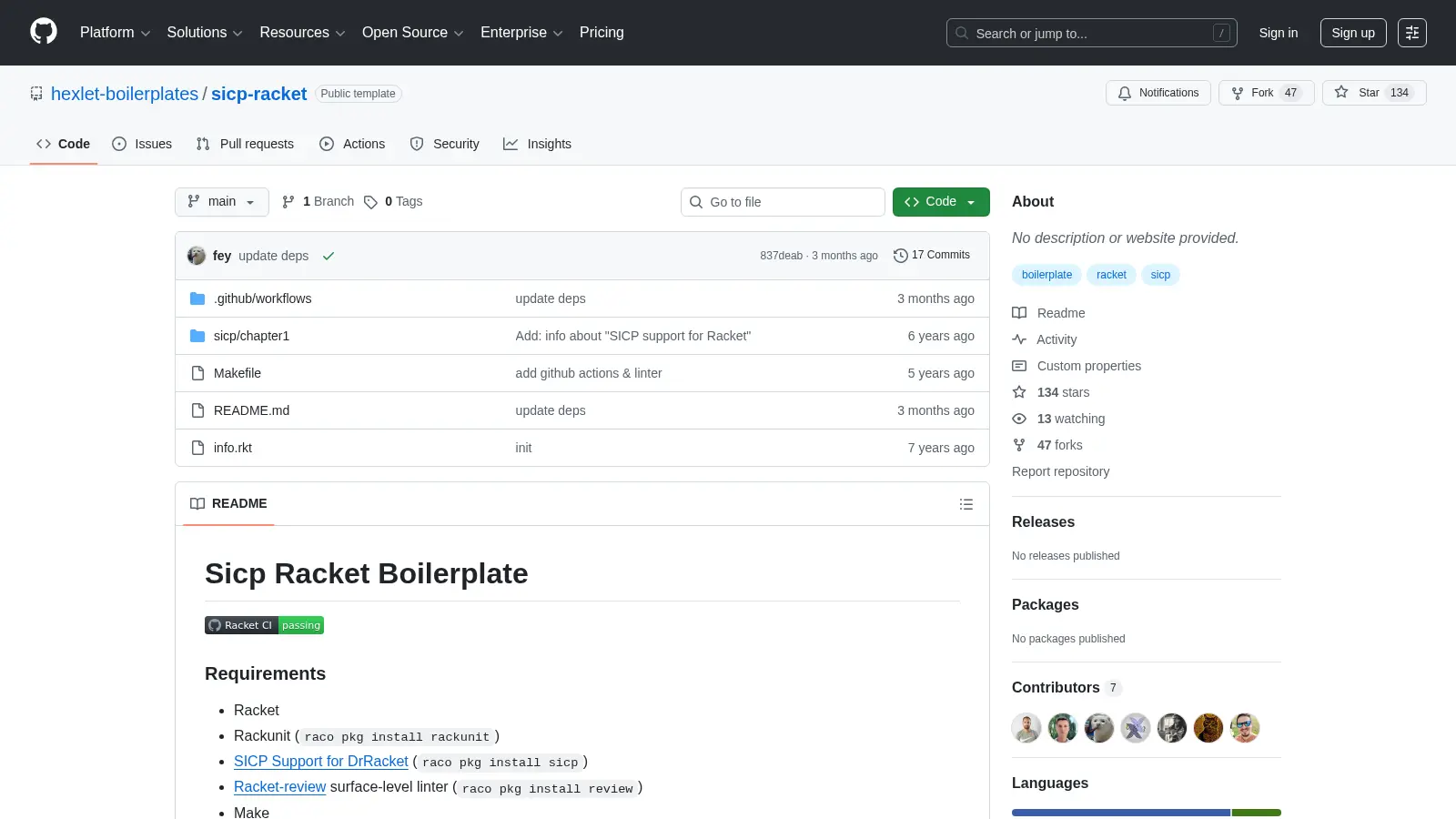This screenshot has width=1456, height=819.
Task: Open the Makefile file
Action: click(238, 373)
